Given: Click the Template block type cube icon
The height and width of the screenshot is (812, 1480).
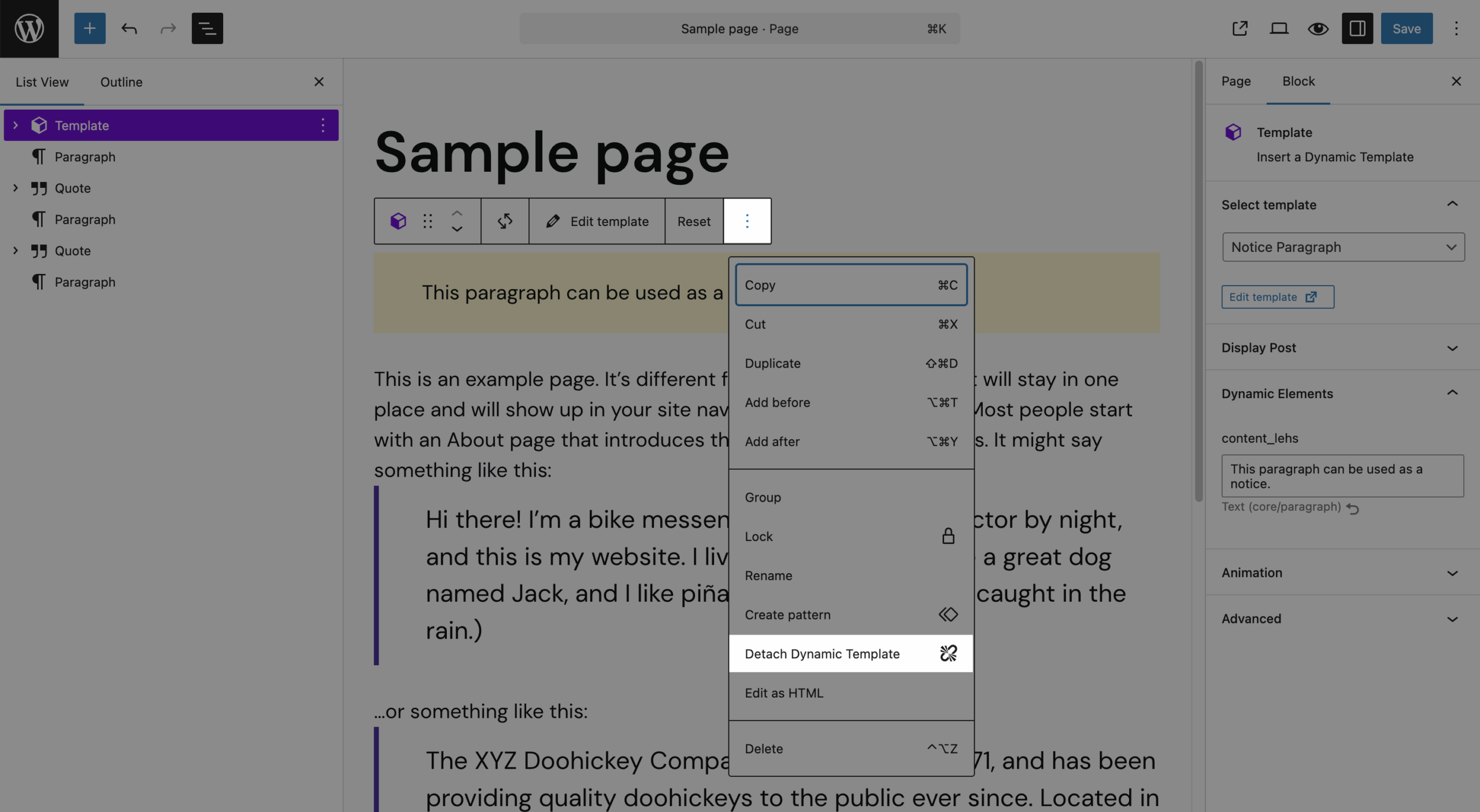Looking at the screenshot, I should pyautogui.click(x=398, y=221).
